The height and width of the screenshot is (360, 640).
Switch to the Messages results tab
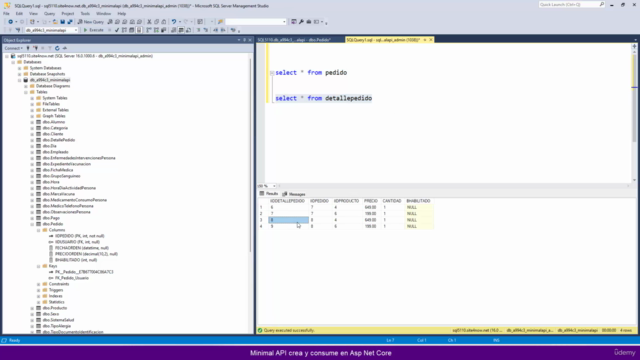(294, 194)
